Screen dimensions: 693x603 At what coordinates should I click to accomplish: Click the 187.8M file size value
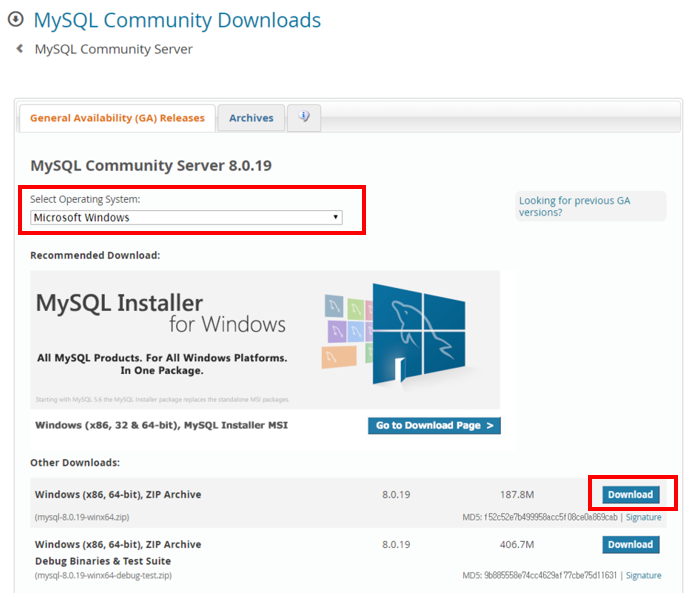(517, 495)
